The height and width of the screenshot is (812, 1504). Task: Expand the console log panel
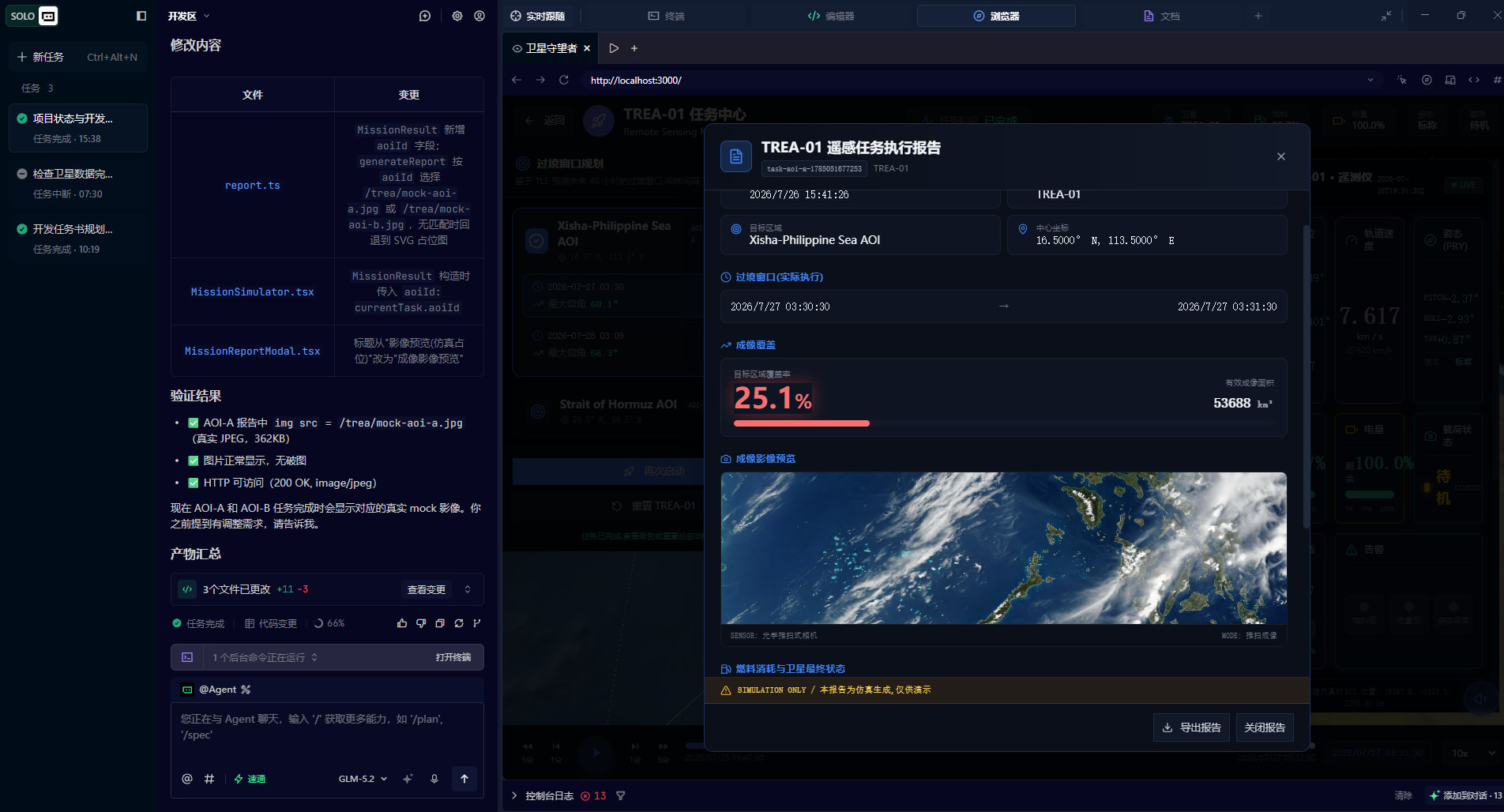coord(514,795)
